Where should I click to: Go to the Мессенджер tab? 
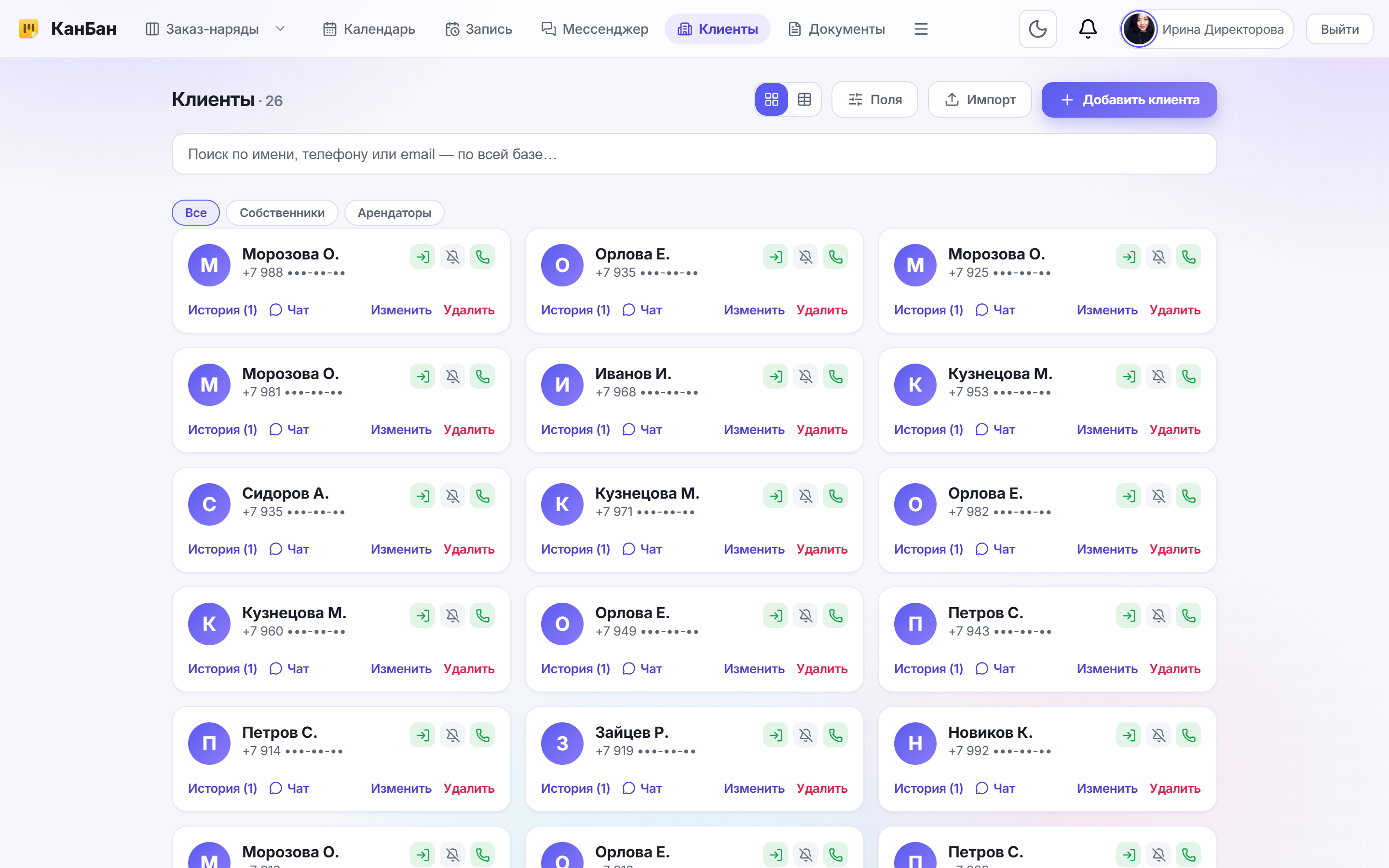point(595,29)
